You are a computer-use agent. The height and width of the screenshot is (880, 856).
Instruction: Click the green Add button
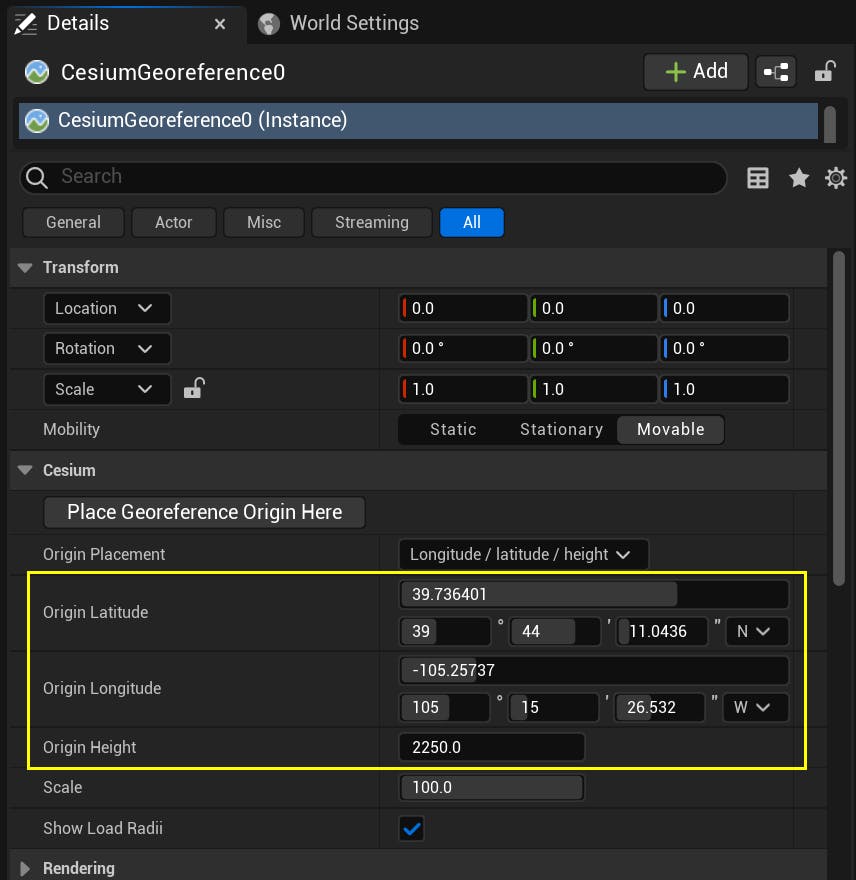[x=695, y=71]
